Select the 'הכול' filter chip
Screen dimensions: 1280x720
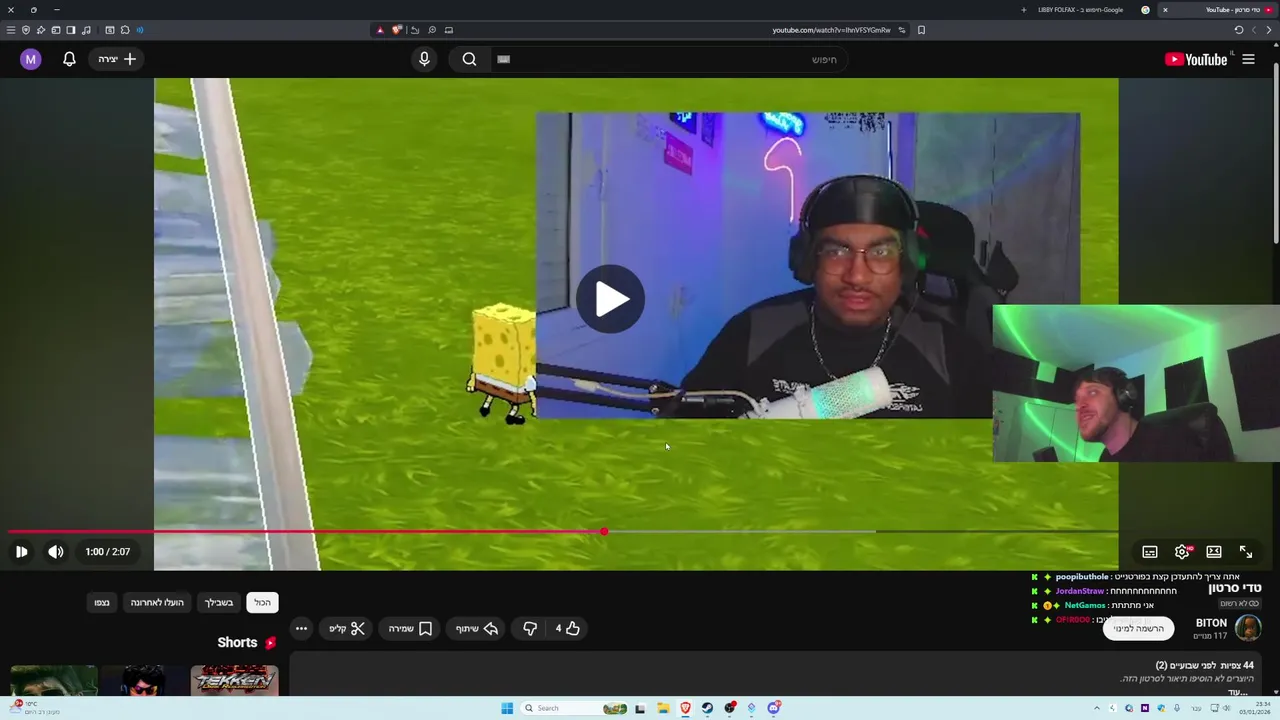click(262, 602)
